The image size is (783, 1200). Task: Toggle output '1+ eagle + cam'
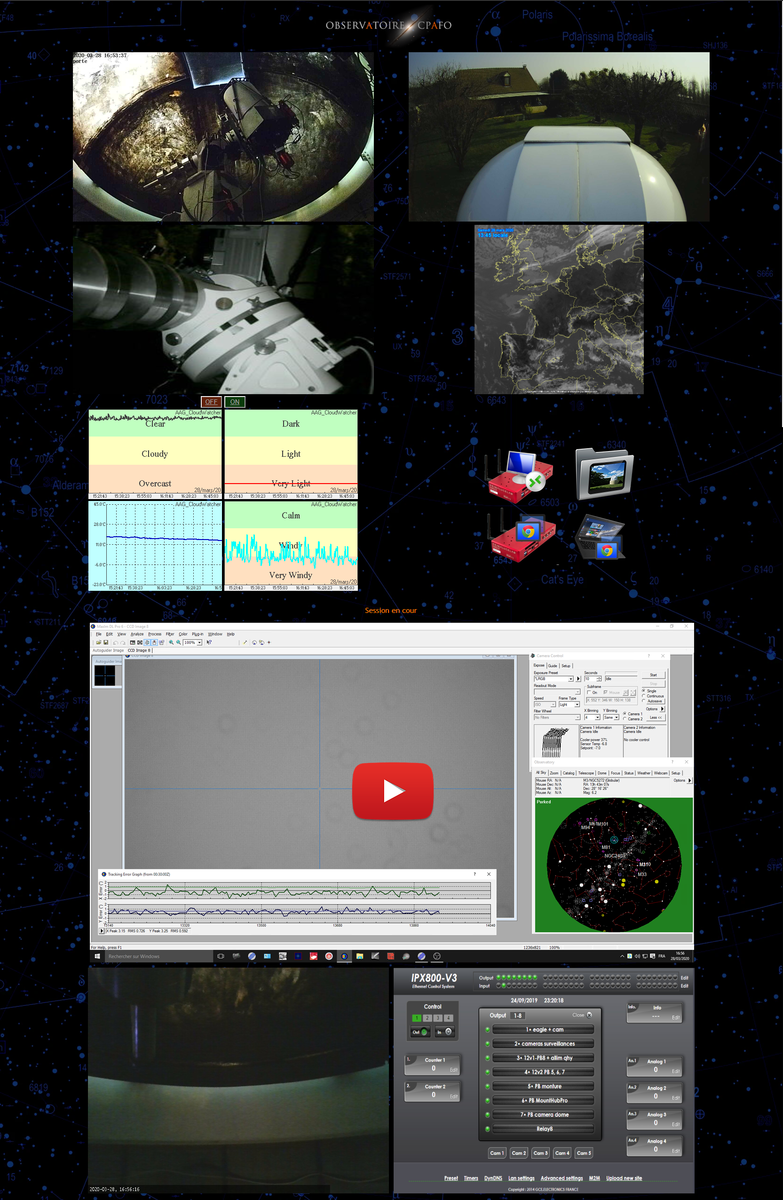coord(543,1029)
